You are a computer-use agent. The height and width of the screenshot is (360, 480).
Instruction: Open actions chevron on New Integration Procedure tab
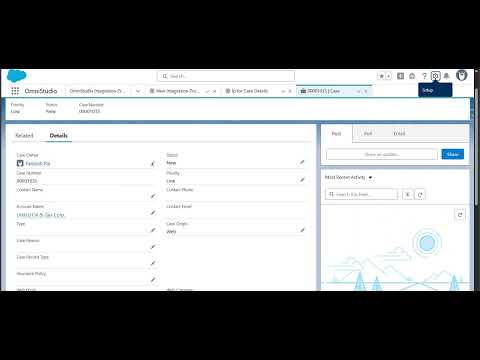click(208, 91)
